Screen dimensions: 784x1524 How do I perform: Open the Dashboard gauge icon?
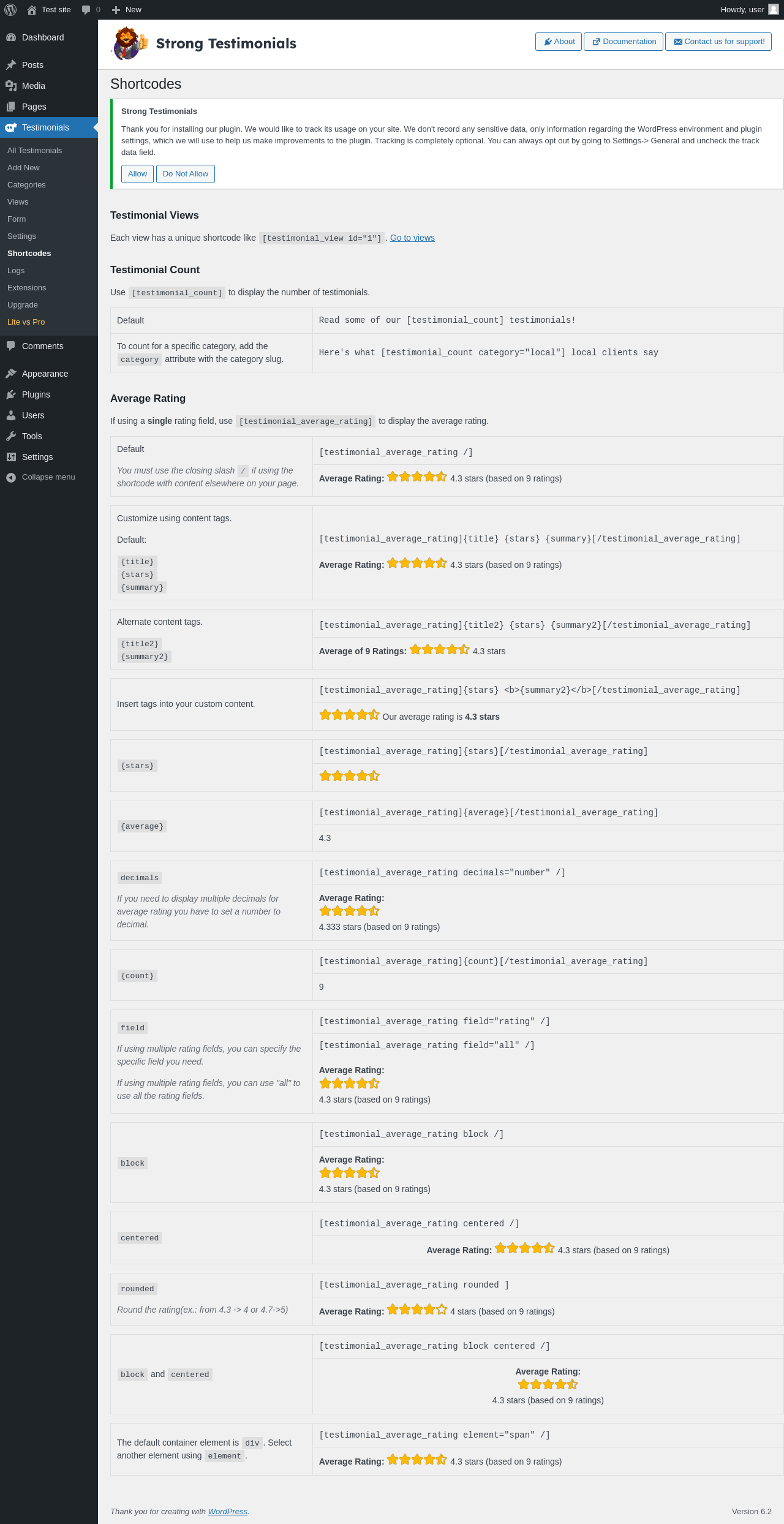click(x=11, y=37)
